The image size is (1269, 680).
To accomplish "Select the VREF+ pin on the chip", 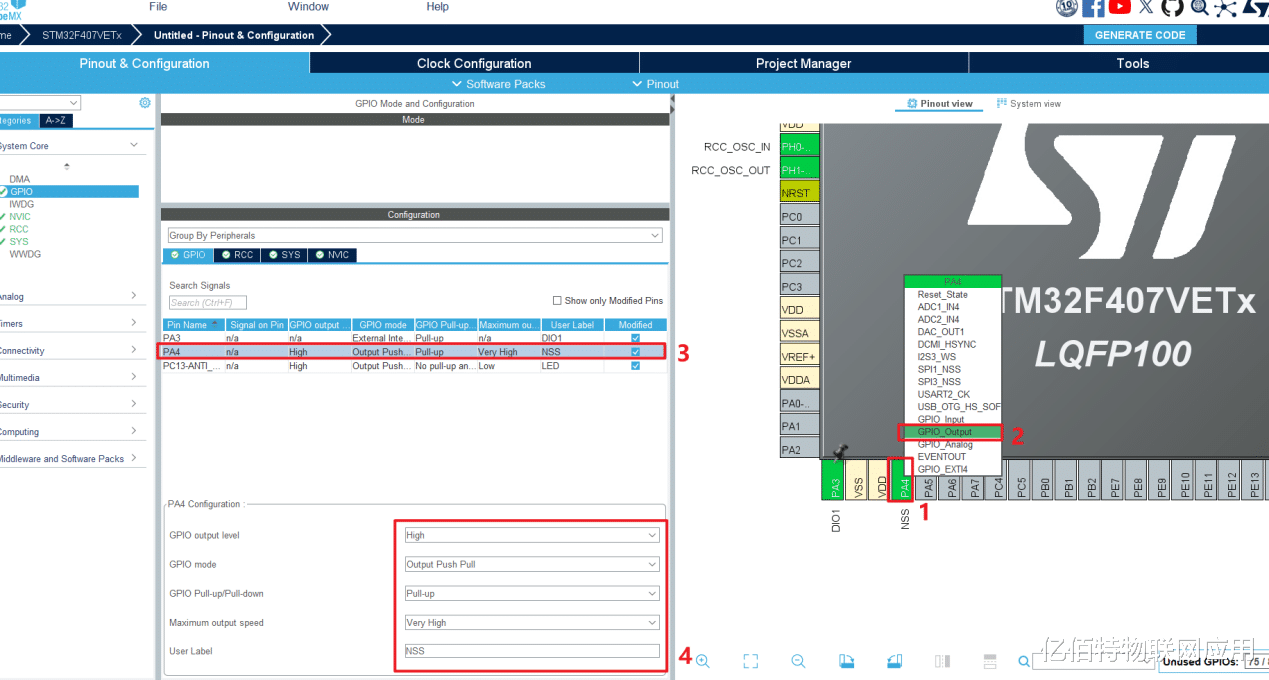I will coord(799,356).
